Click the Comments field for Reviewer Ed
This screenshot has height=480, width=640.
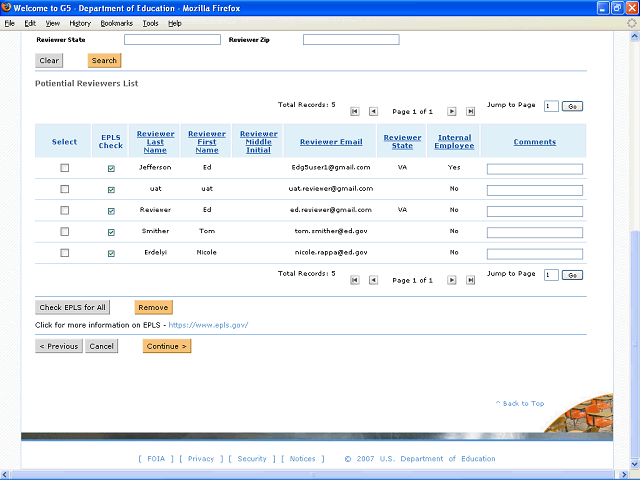534,211
